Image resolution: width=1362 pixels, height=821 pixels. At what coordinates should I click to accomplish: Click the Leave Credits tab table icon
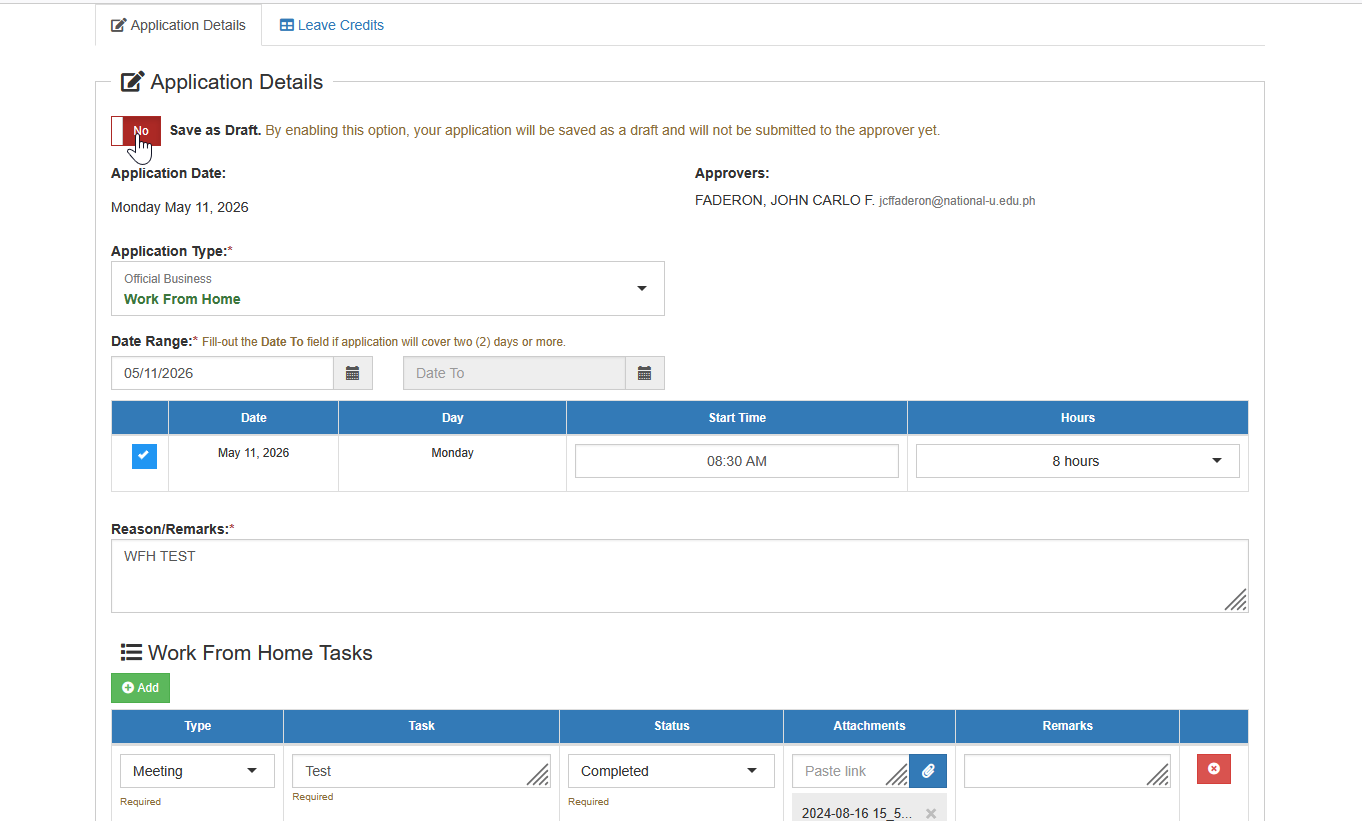[286, 25]
